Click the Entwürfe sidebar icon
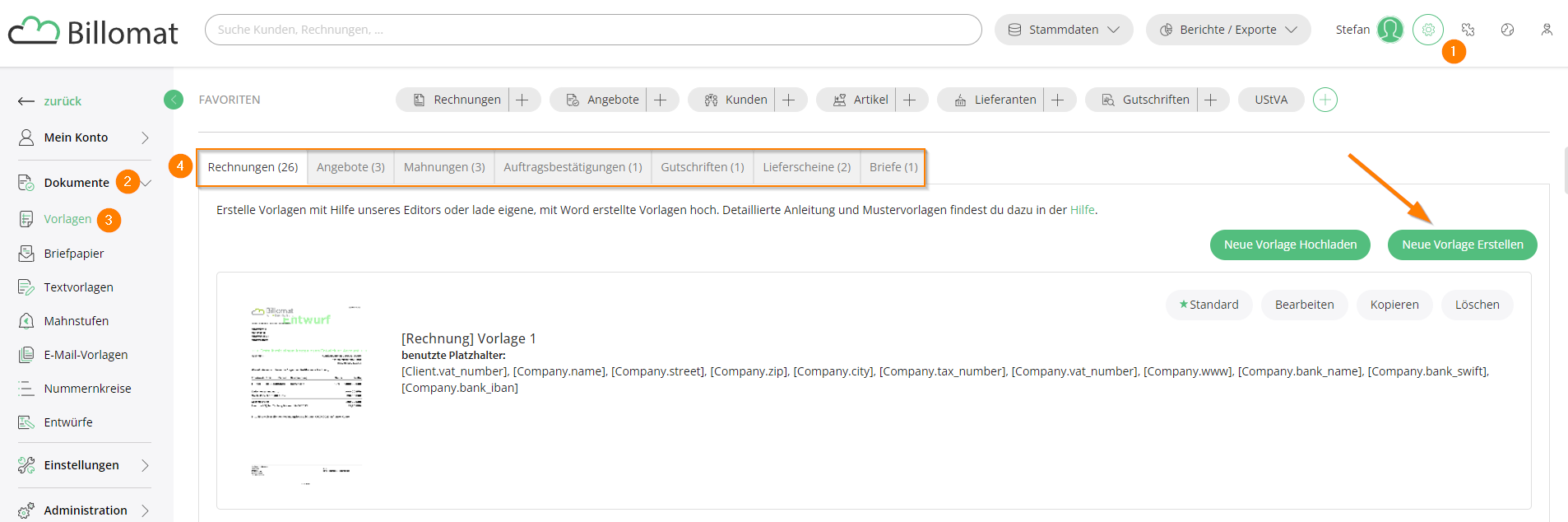This screenshot has width=1568, height=522. [x=26, y=422]
